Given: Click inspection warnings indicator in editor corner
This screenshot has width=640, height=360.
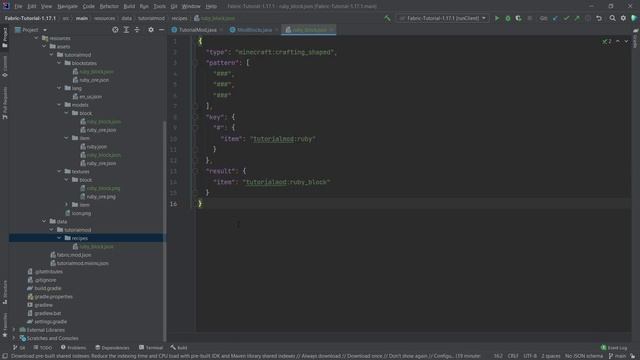Looking at the screenshot, I should (607, 41).
